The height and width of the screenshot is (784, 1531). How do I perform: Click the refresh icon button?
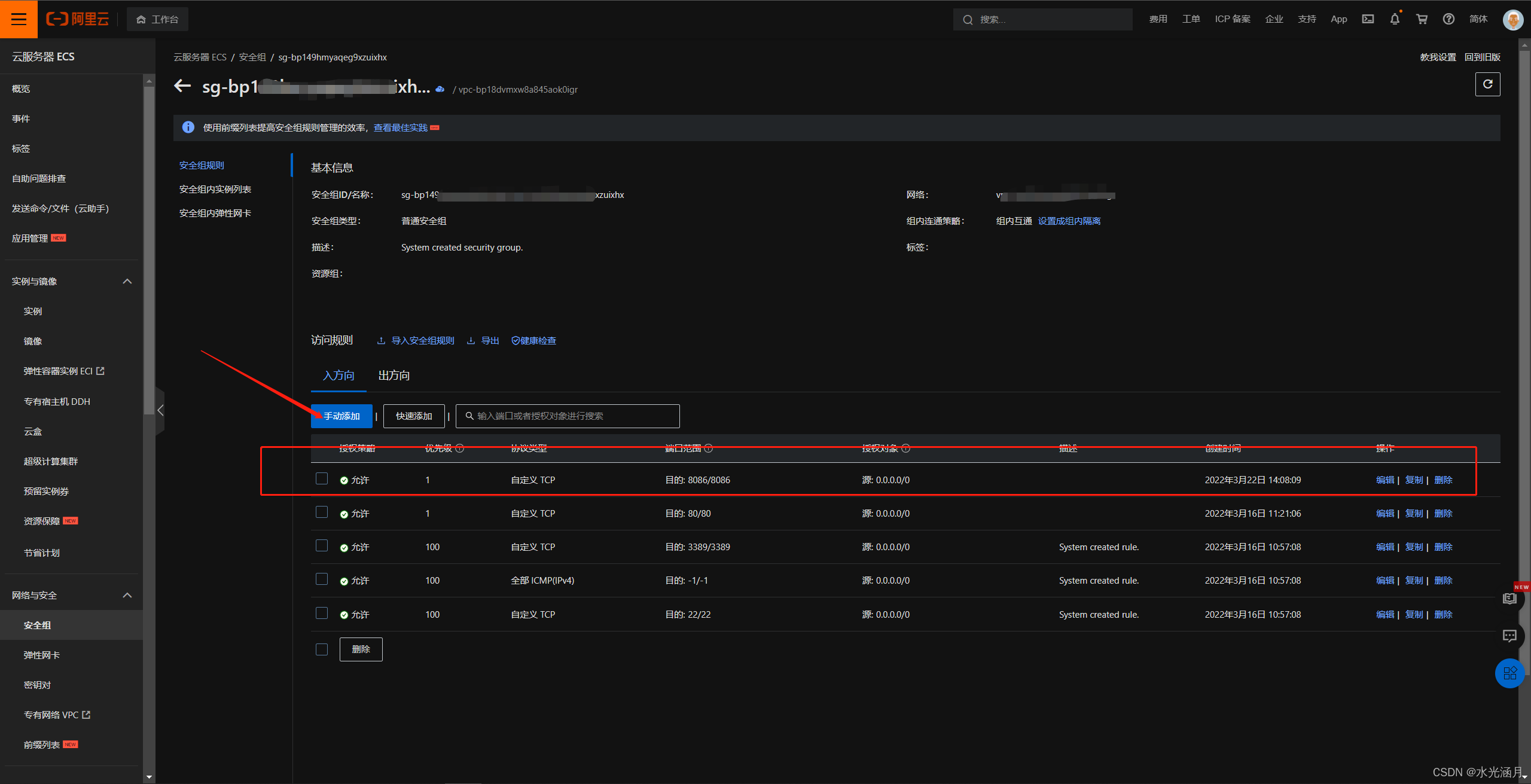point(1487,84)
